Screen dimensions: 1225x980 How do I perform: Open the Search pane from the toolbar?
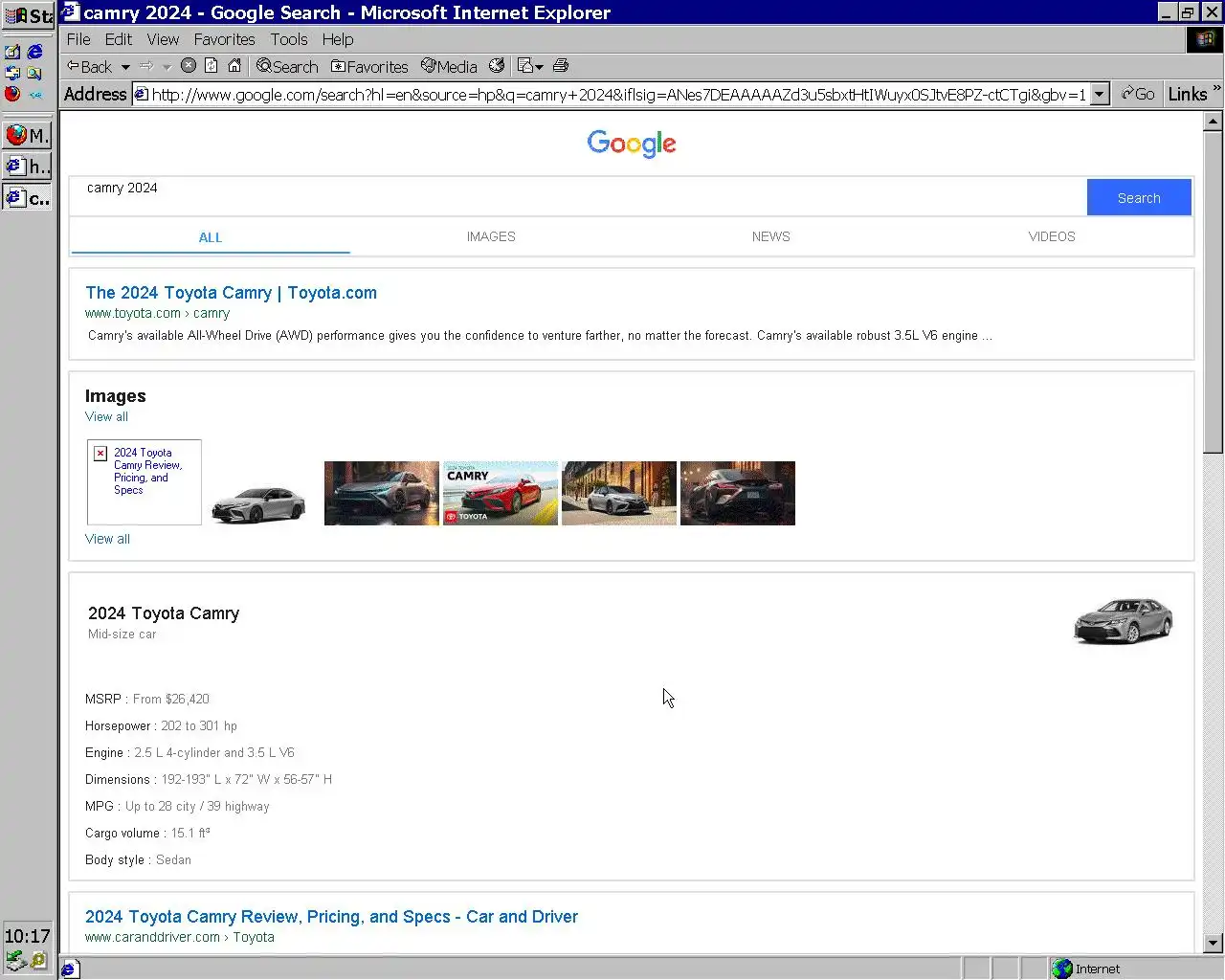[287, 66]
